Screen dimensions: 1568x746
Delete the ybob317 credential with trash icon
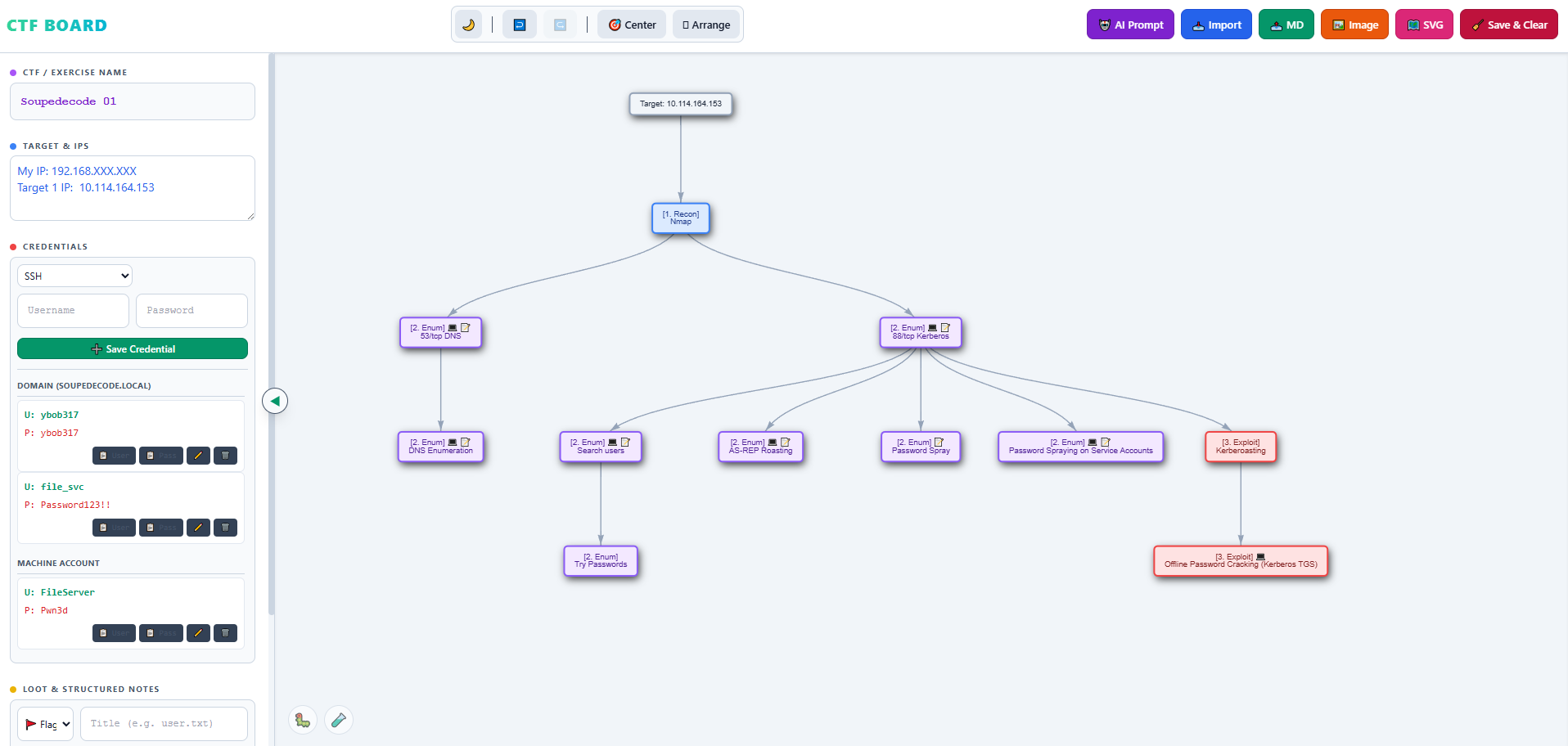(x=225, y=456)
